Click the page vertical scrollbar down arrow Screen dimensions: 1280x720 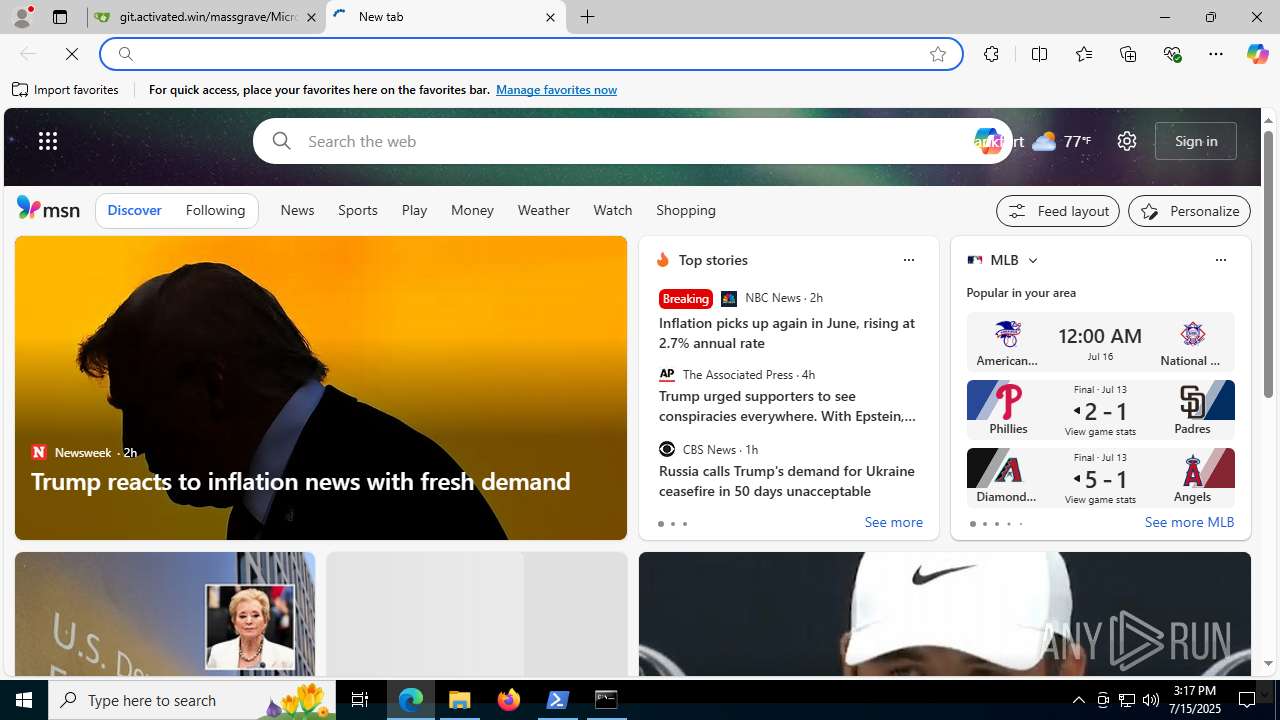point(1268,663)
